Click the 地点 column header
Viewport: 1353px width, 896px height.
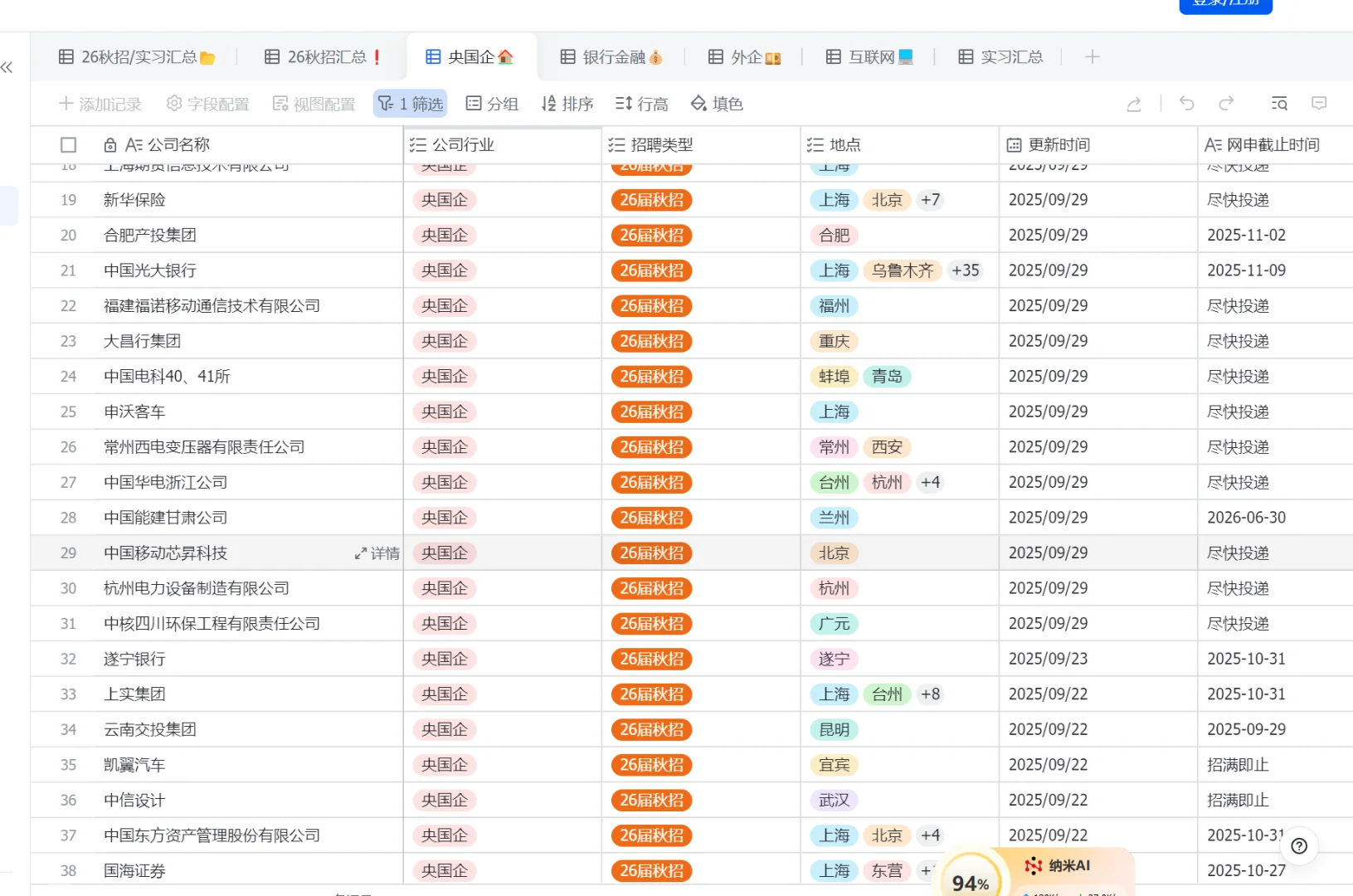click(900, 145)
